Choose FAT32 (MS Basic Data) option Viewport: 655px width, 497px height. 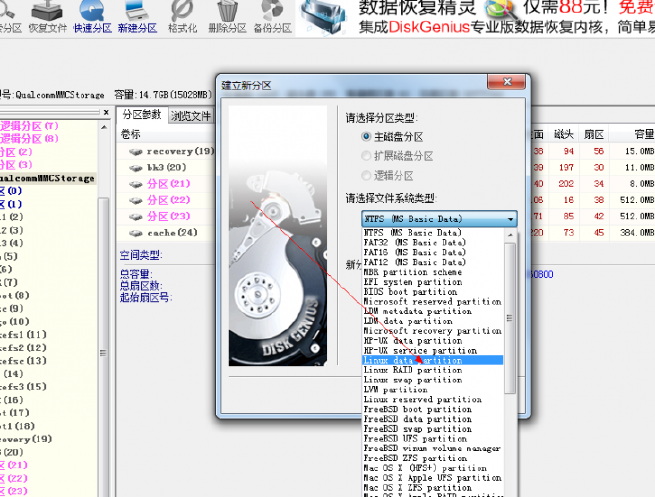[432, 242]
